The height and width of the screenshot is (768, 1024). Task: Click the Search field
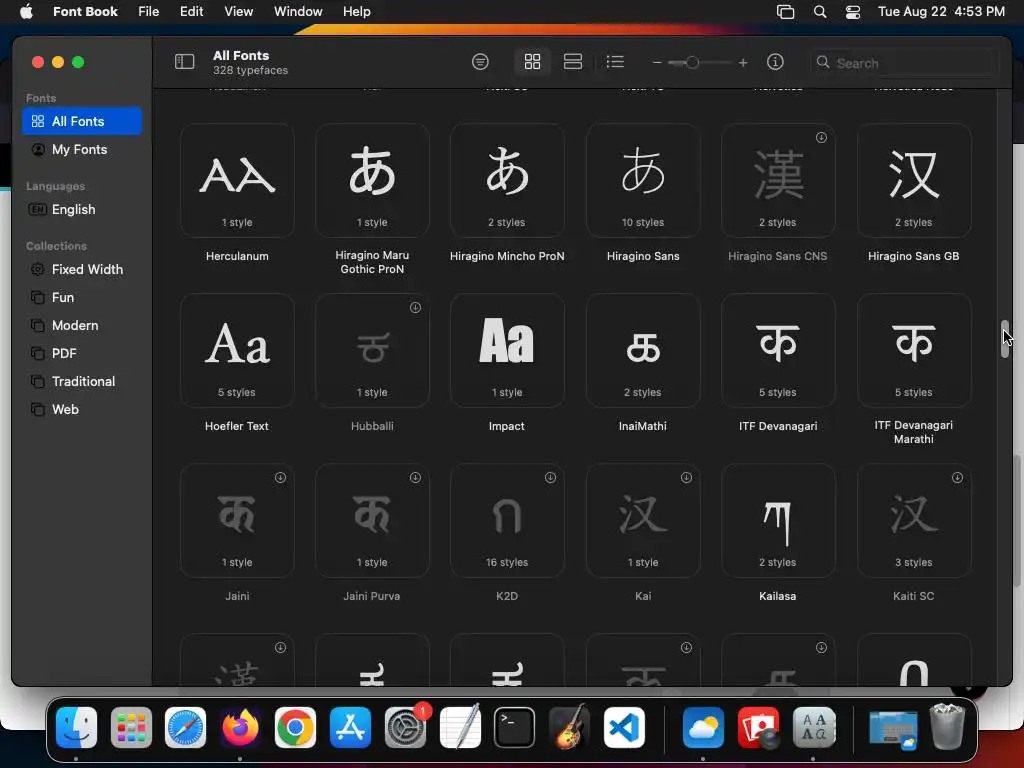[x=904, y=63]
